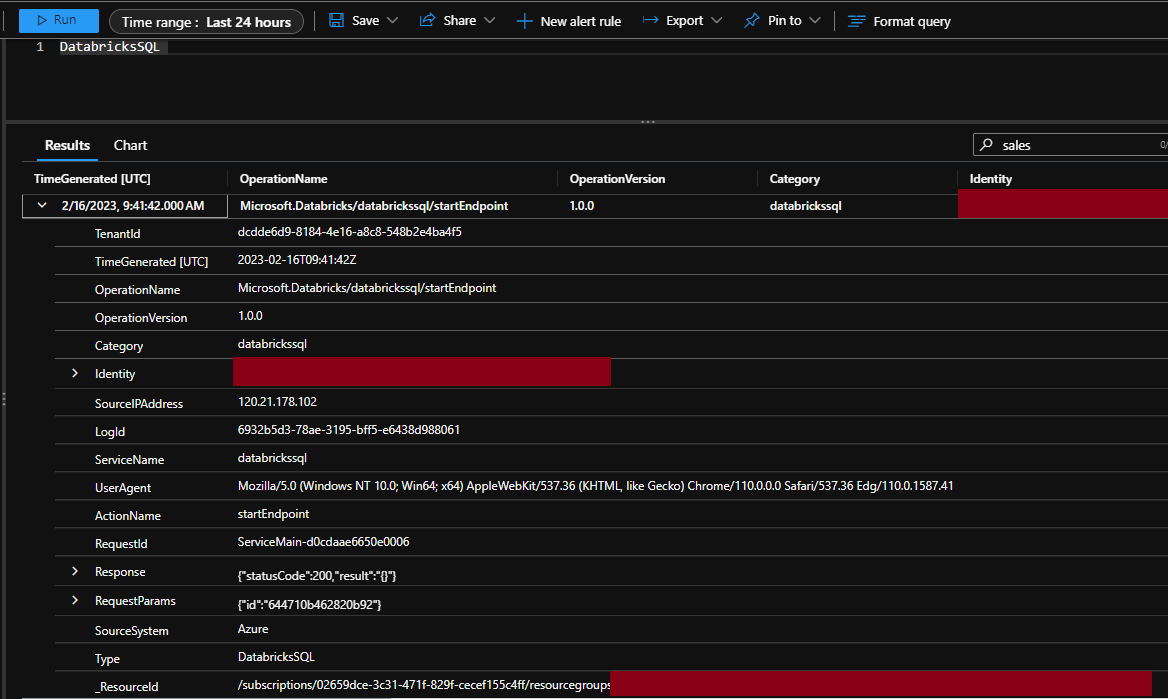Select the TimeGenerated value 2023-02-16T09:41:42Z
The width and height of the screenshot is (1168, 699).
[297, 260]
